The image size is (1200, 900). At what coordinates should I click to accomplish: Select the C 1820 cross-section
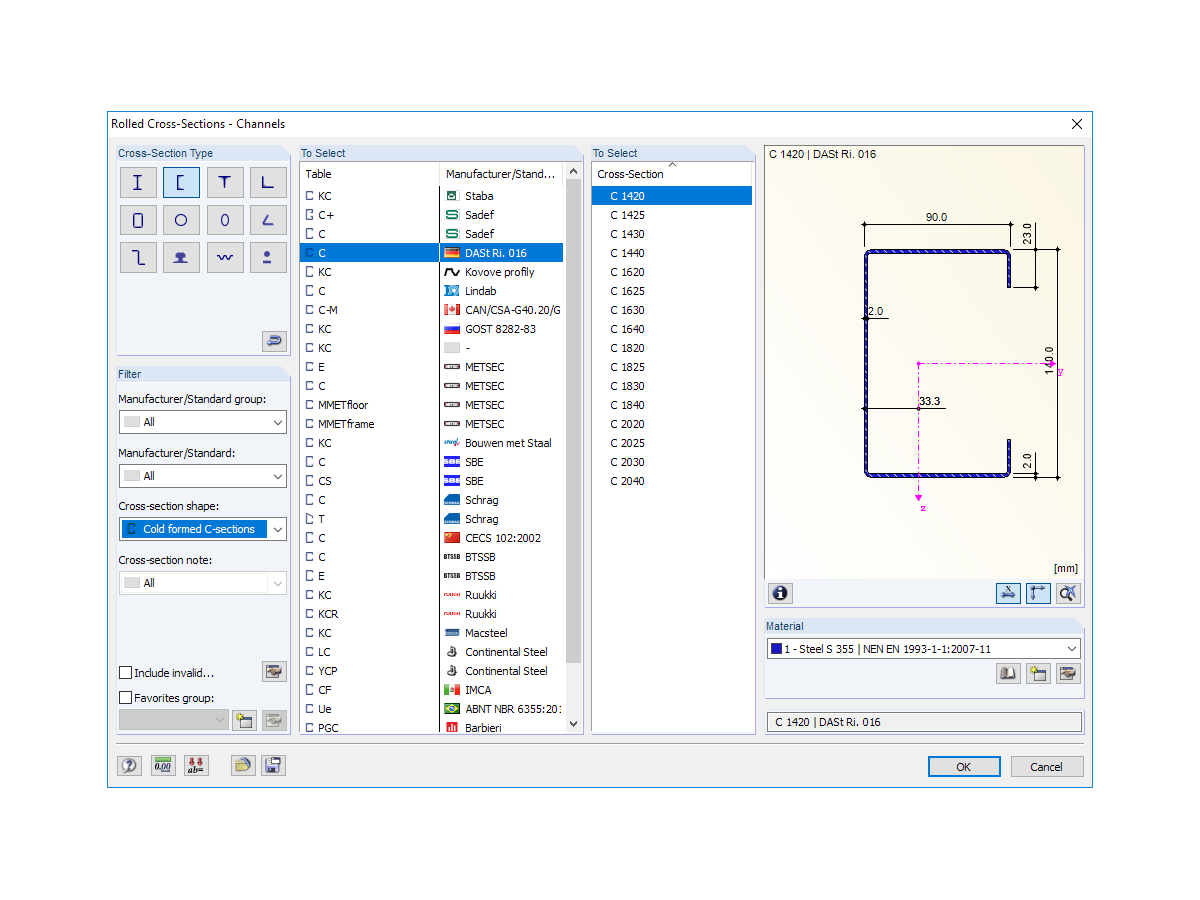pyautogui.click(x=672, y=348)
